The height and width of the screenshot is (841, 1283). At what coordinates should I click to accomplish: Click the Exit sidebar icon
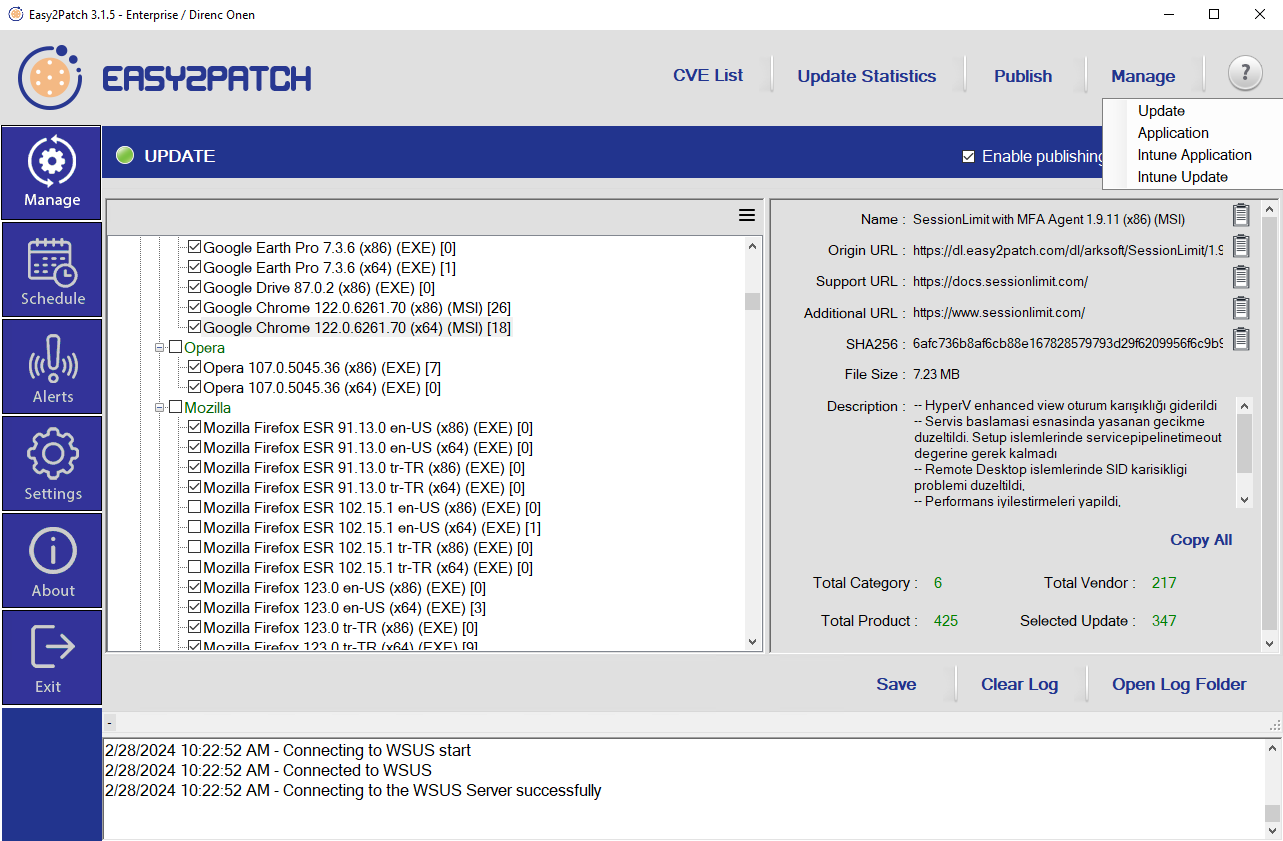52,658
